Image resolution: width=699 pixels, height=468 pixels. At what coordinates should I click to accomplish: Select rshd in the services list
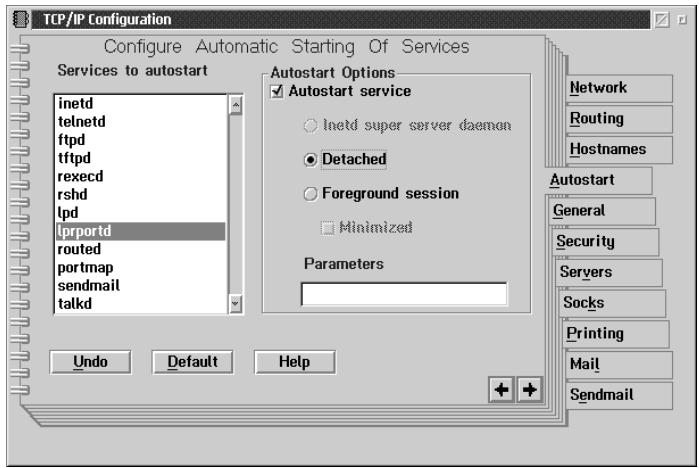pyautogui.click(x=140, y=195)
